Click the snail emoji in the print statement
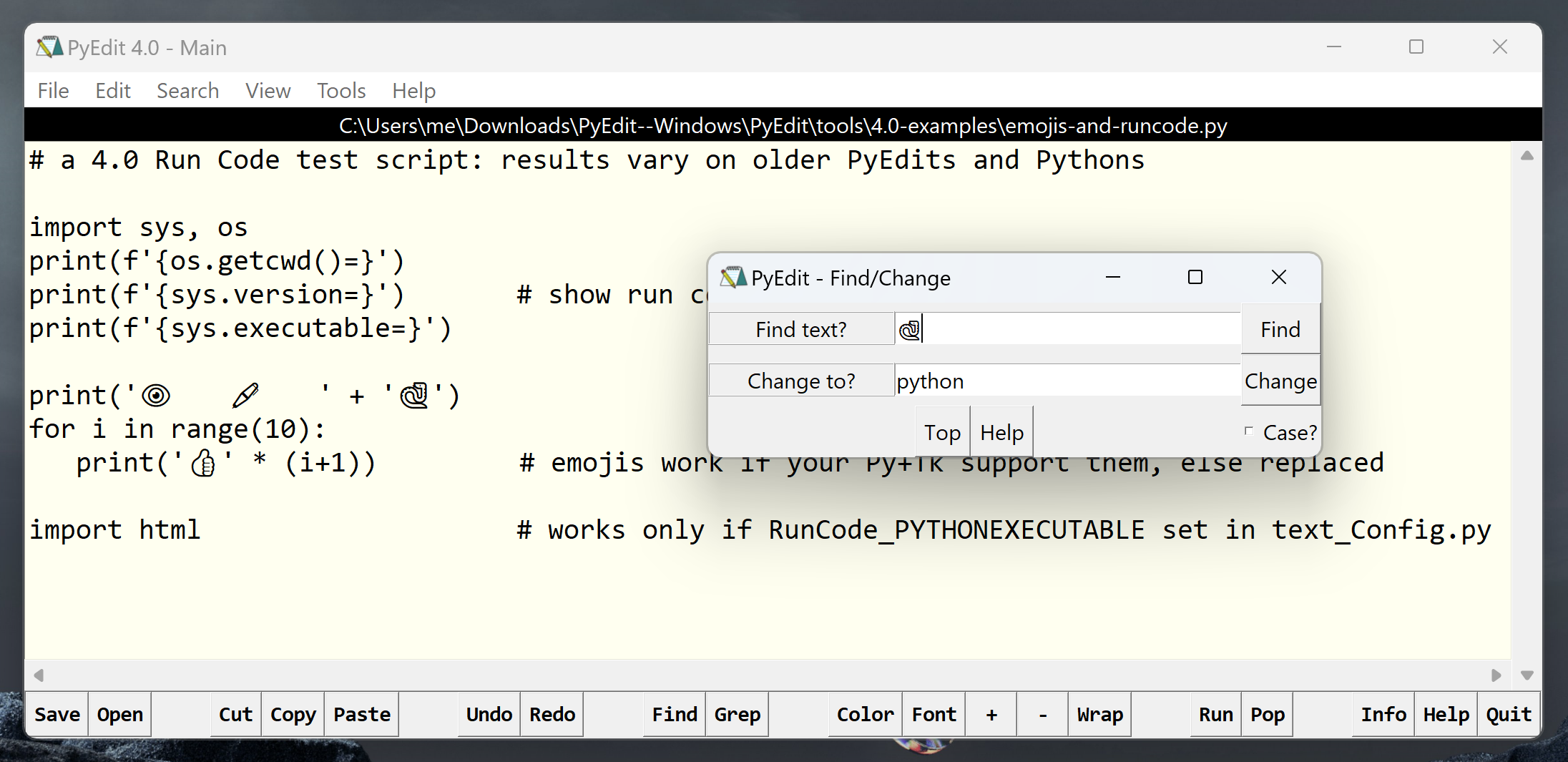 pos(414,395)
